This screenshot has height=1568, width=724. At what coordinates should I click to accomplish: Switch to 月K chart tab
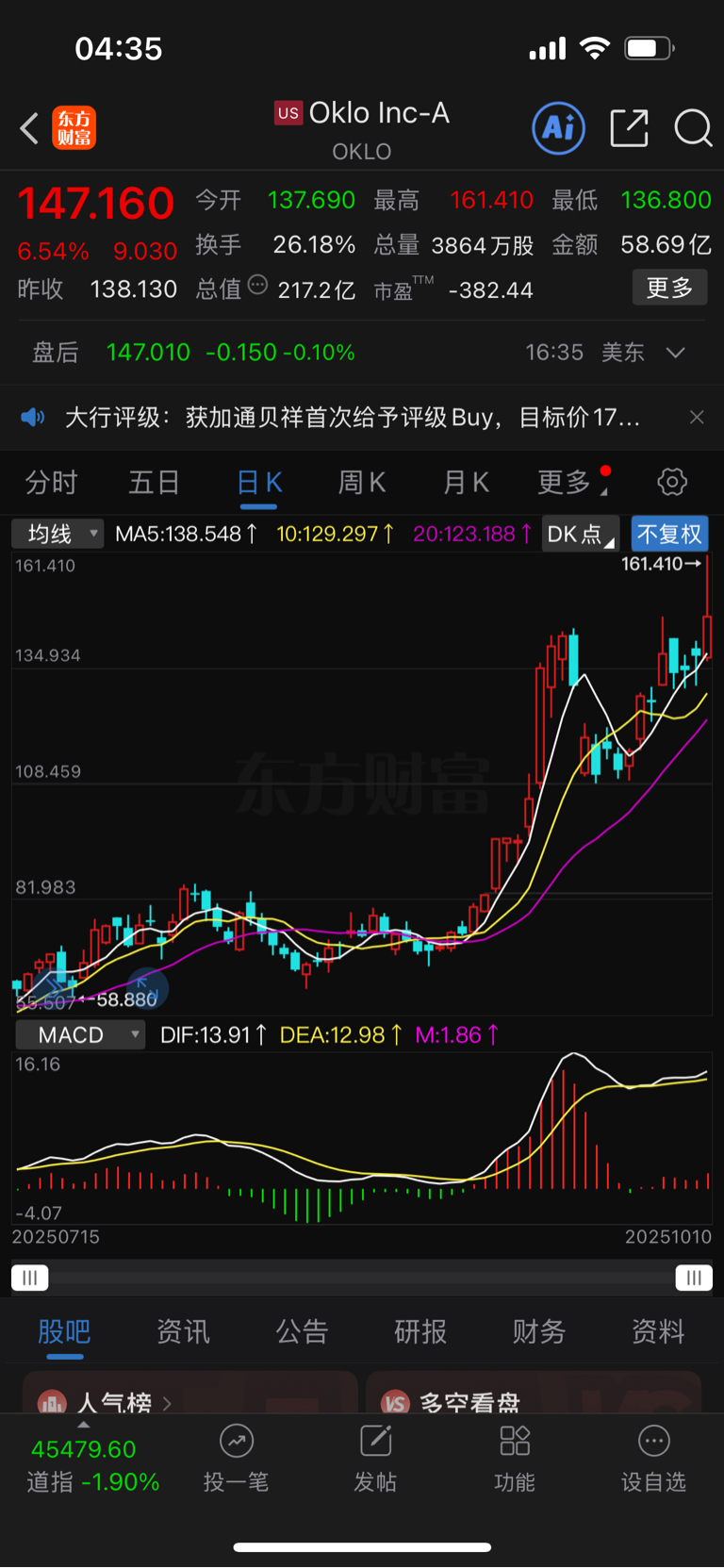point(466,482)
